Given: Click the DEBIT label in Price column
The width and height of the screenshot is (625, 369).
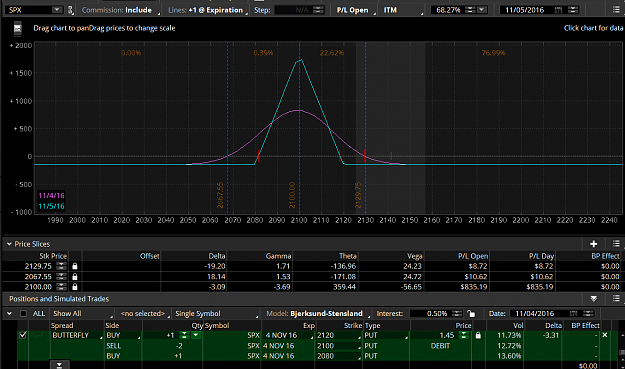Looking at the screenshot, I should 440,346.
